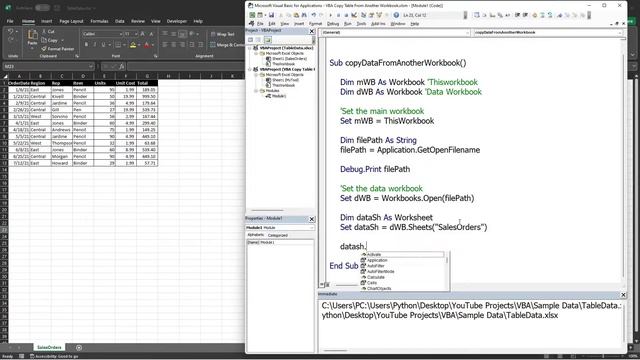
Task: Click Insert Function fx icon in formula bar
Action: [x=121, y=66]
